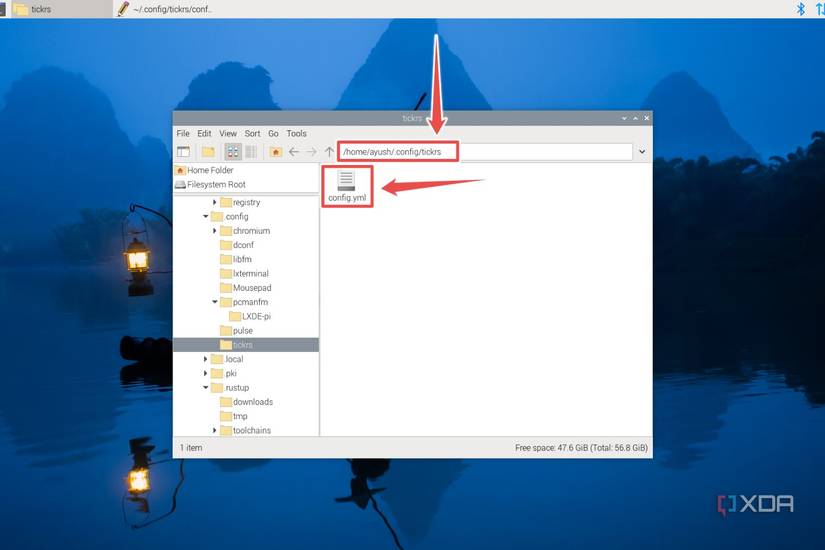
Task: Open the Edit menu
Action: [x=204, y=134]
